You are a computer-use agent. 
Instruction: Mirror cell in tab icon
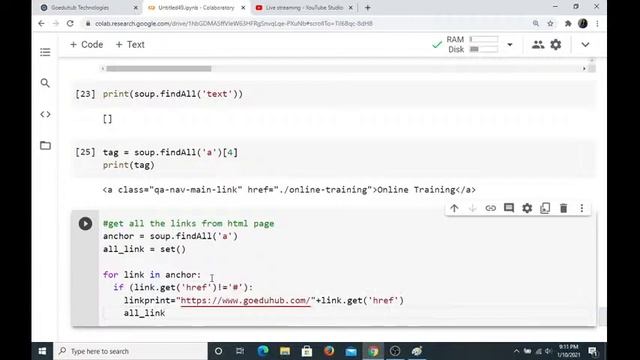[x=545, y=208]
